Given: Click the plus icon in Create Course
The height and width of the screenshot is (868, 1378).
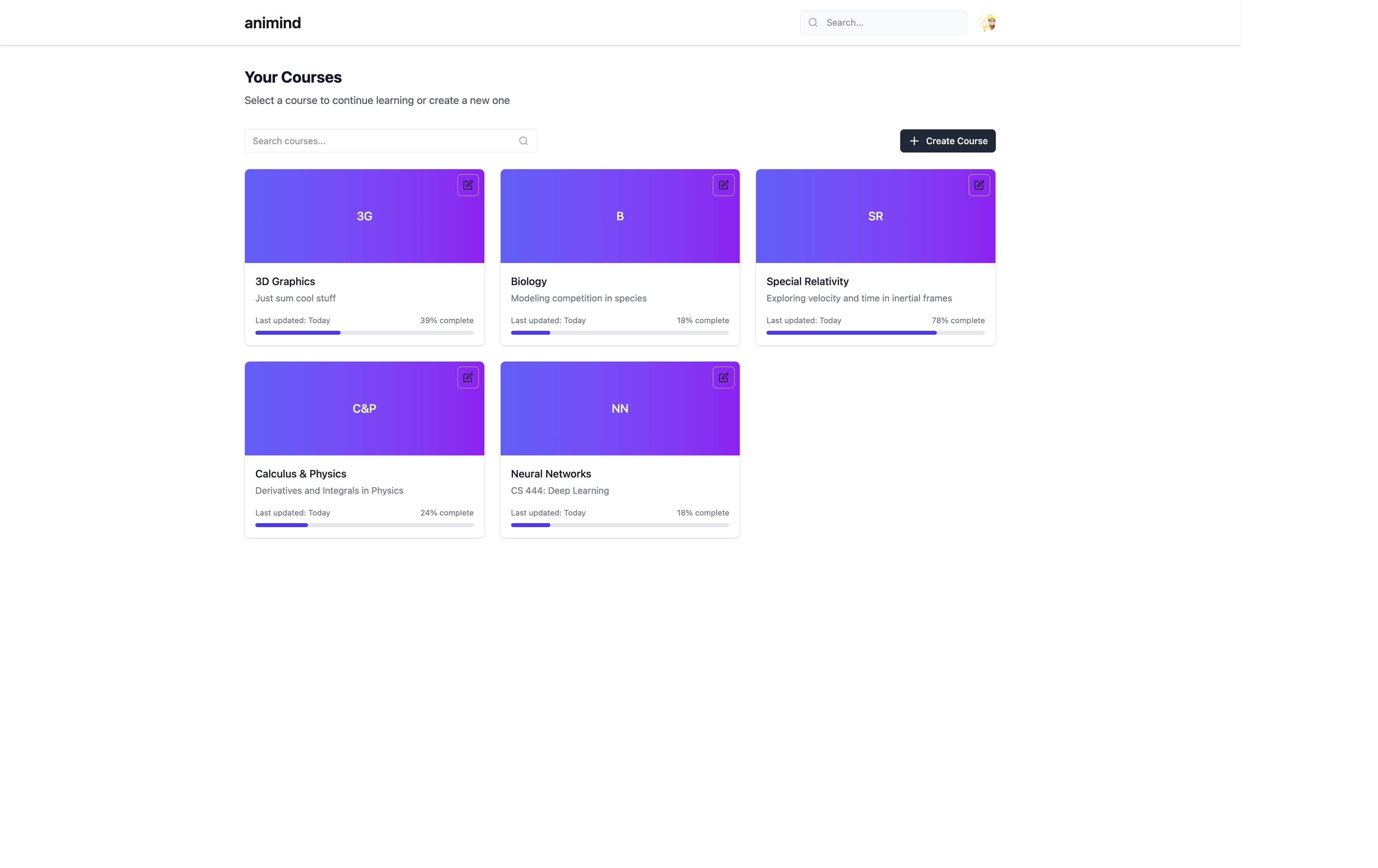Looking at the screenshot, I should (914, 141).
